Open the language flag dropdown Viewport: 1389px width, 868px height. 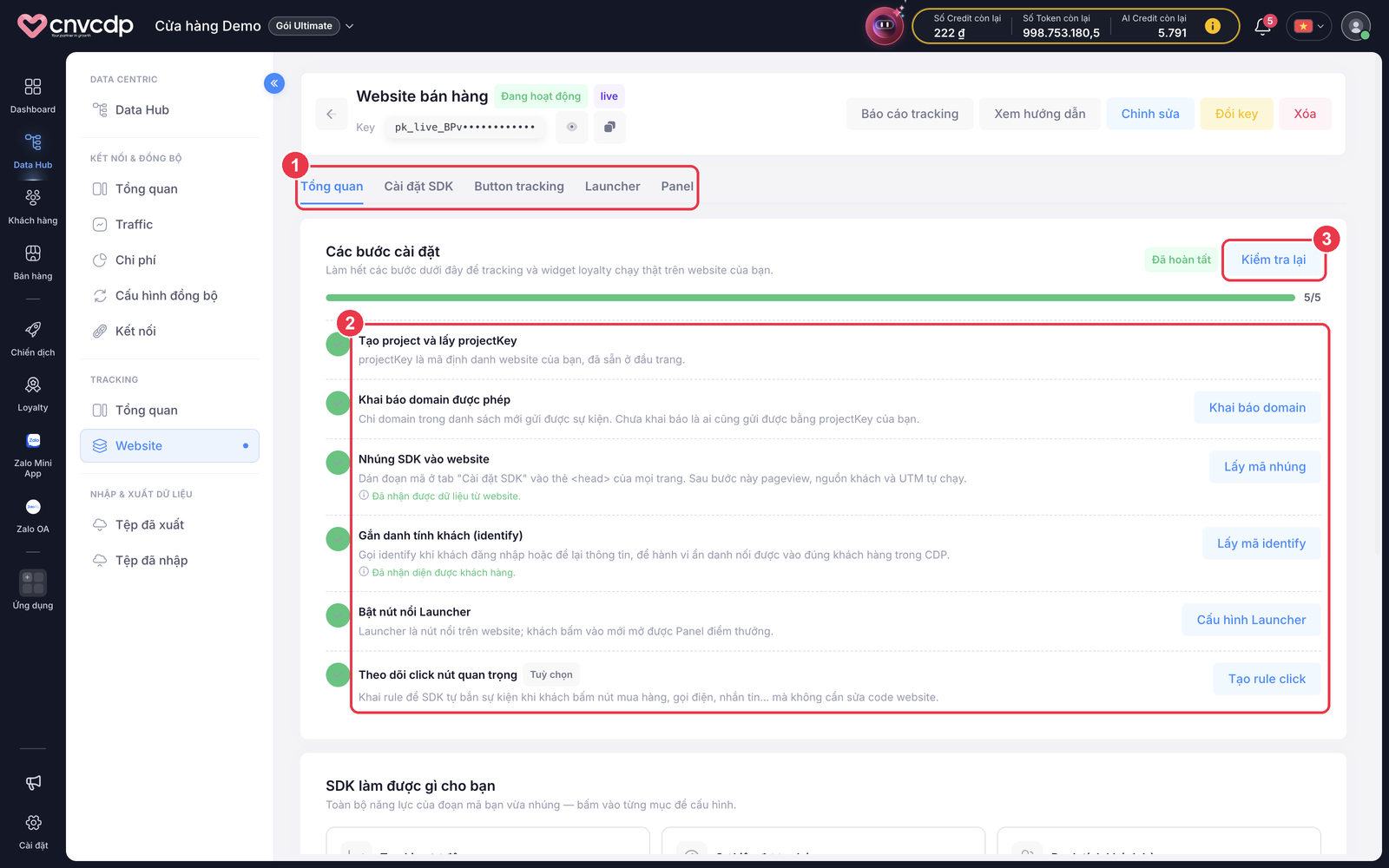(1309, 26)
